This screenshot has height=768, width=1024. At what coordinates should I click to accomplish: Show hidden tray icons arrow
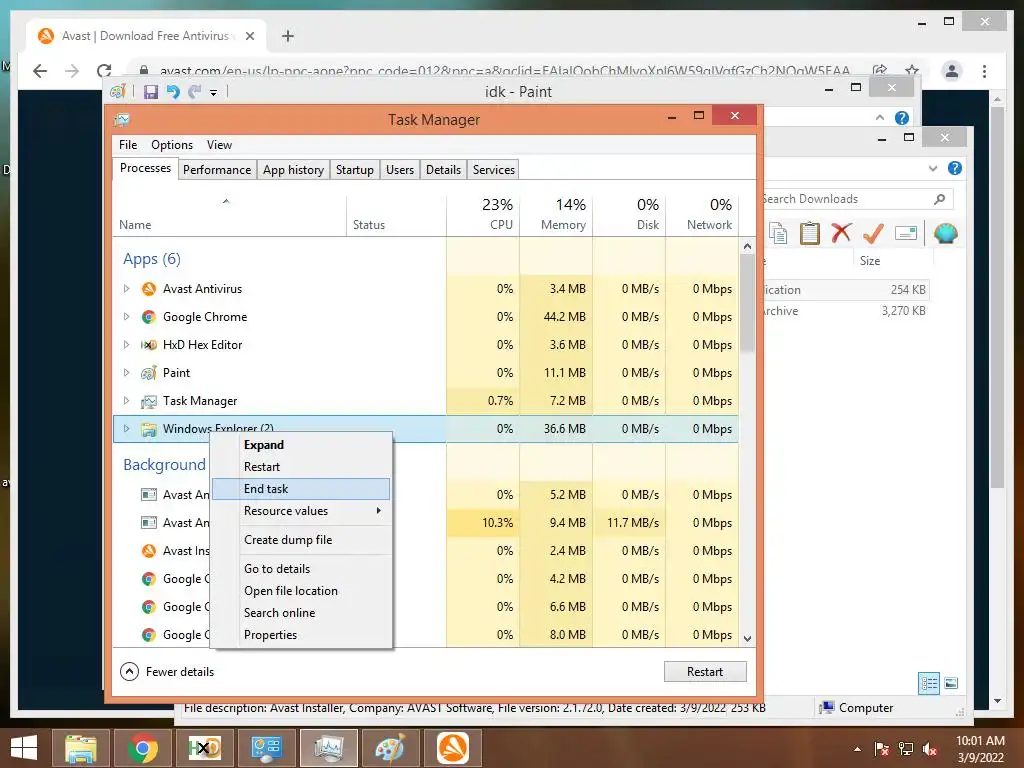coord(857,749)
